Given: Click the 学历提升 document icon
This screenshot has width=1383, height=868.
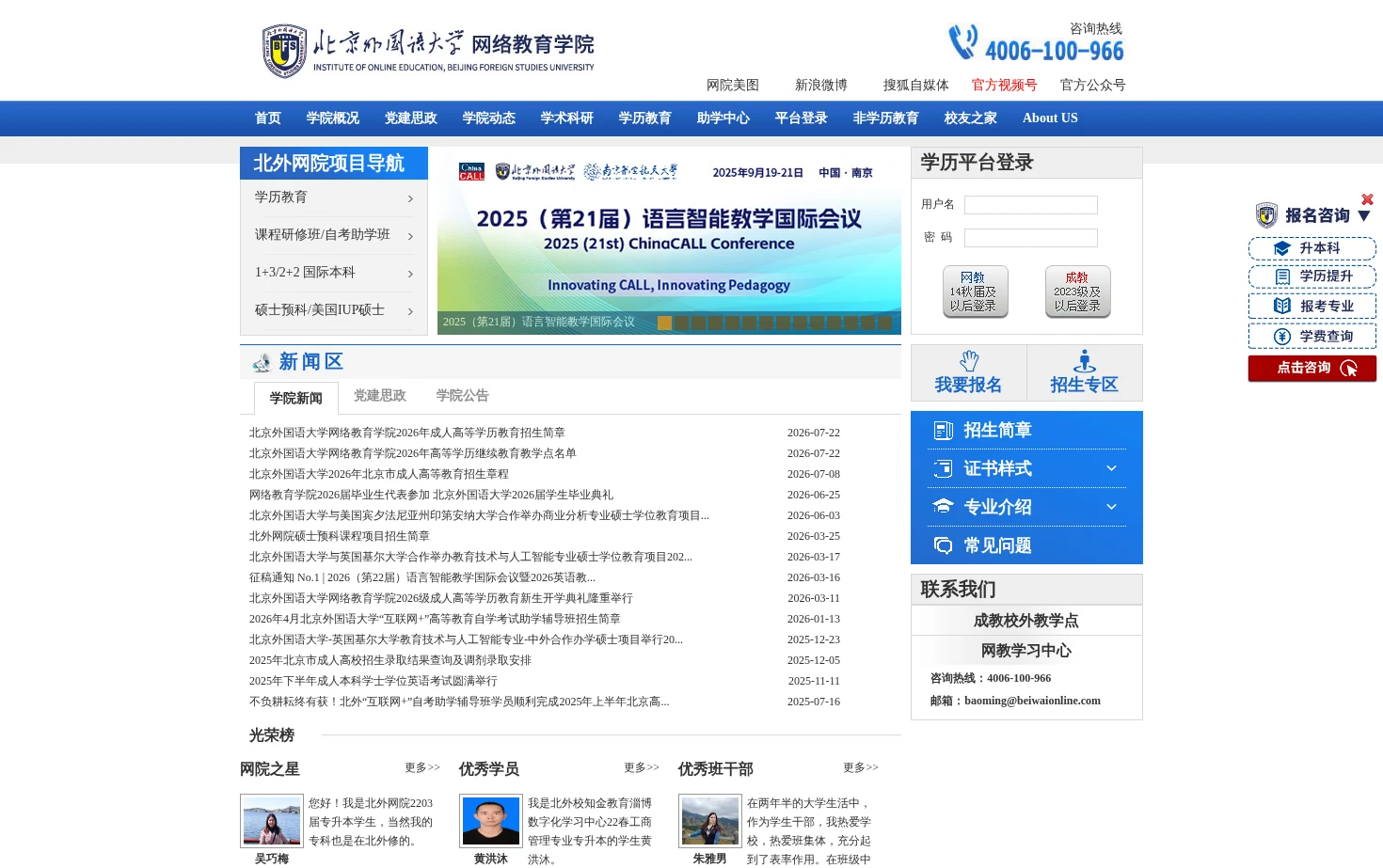Looking at the screenshot, I should (x=1282, y=276).
